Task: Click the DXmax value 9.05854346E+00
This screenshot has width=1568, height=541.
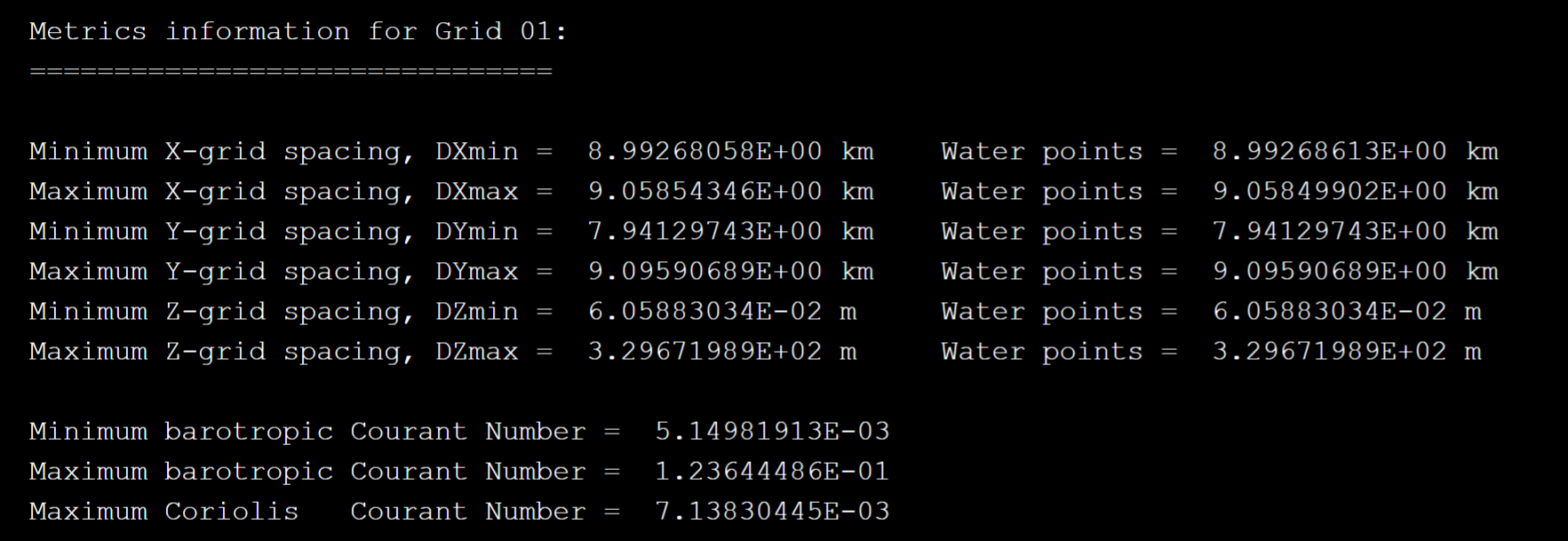Action: pyautogui.click(x=704, y=192)
